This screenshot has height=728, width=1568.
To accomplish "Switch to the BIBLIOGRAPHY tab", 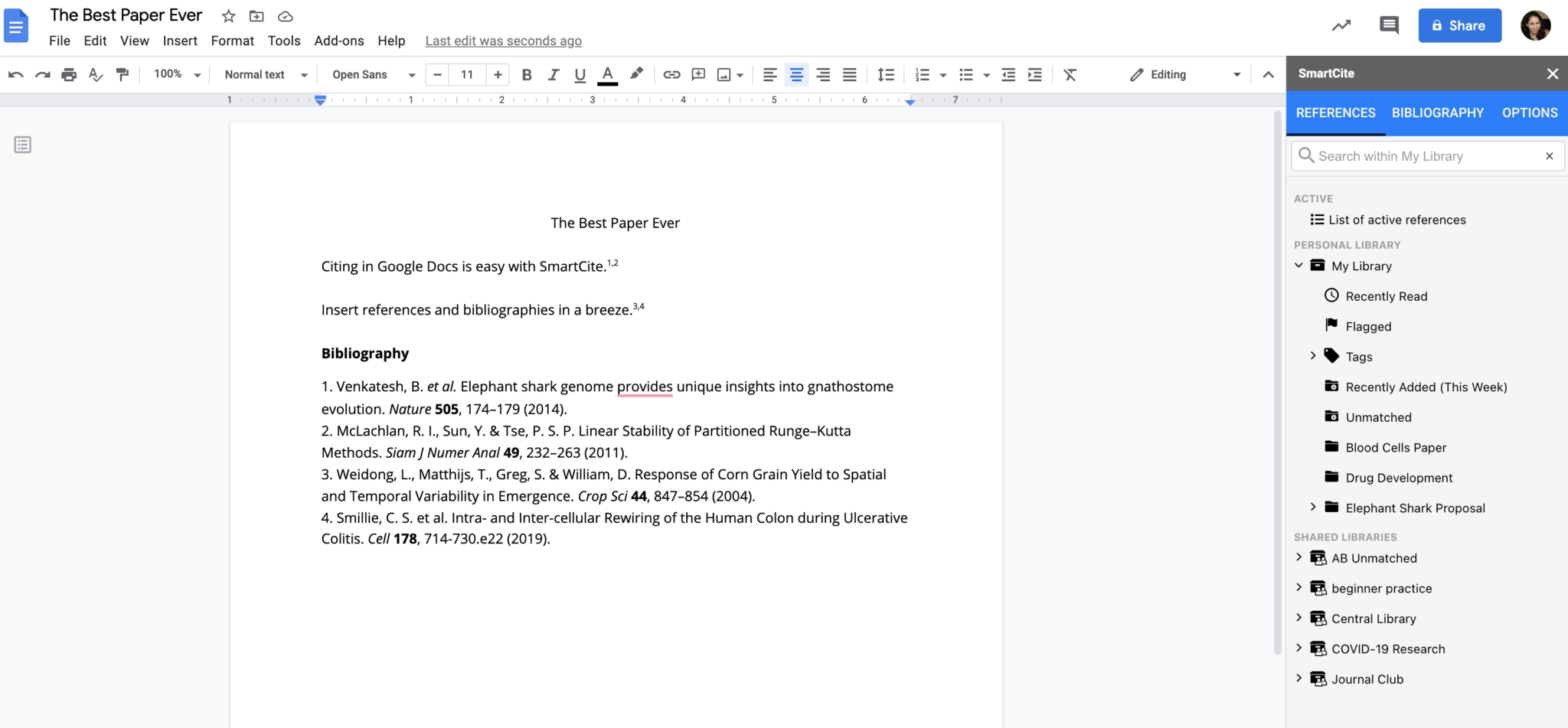I will (1437, 113).
